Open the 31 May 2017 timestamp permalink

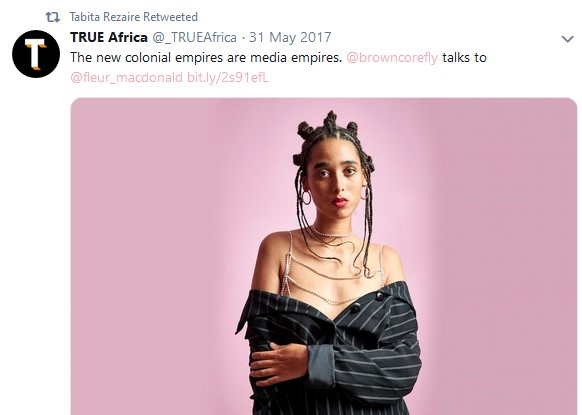[290, 37]
